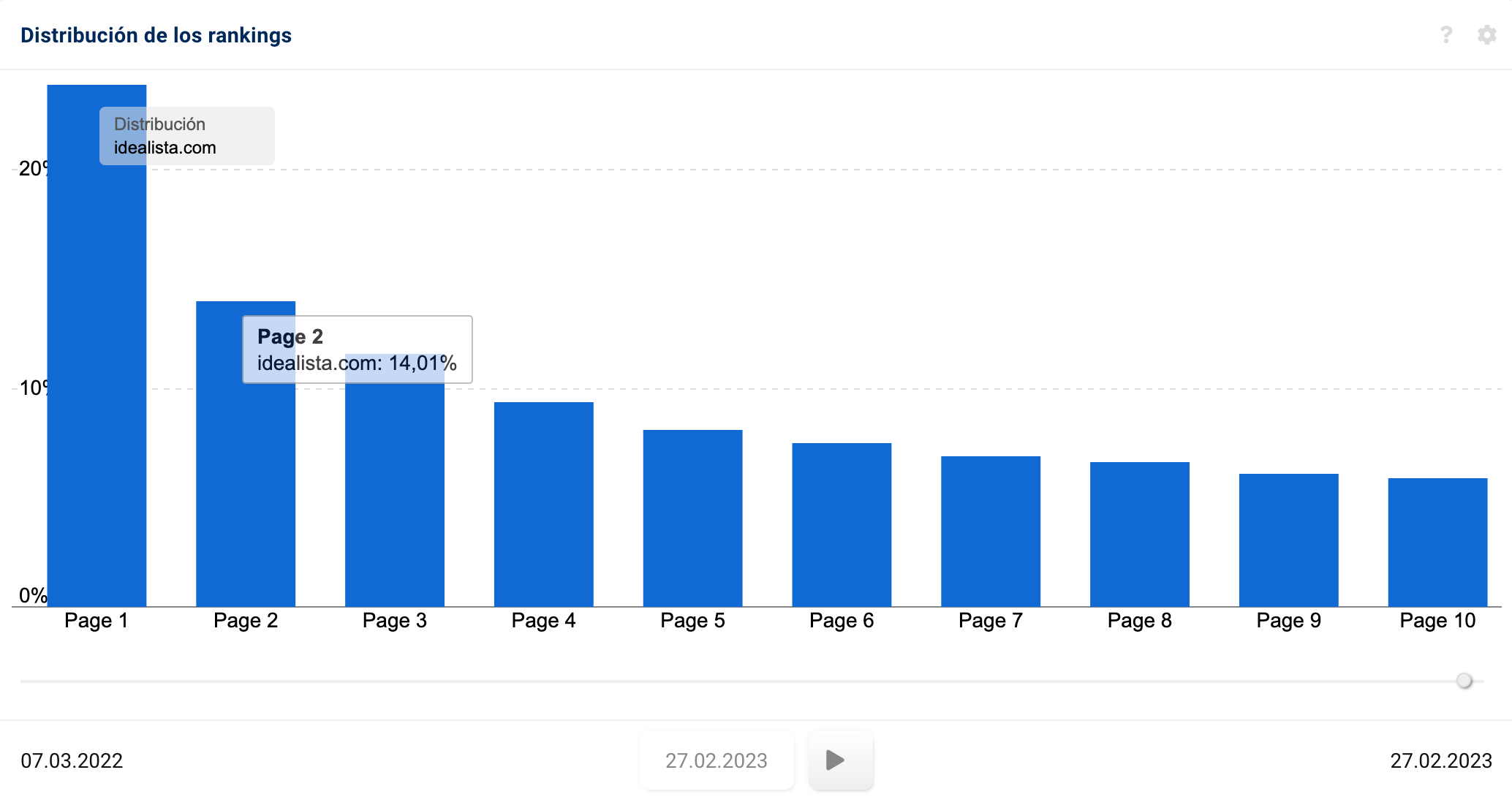1512x797 pixels.
Task: Click the start date 07.03.2022 label
Action: coord(72,760)
